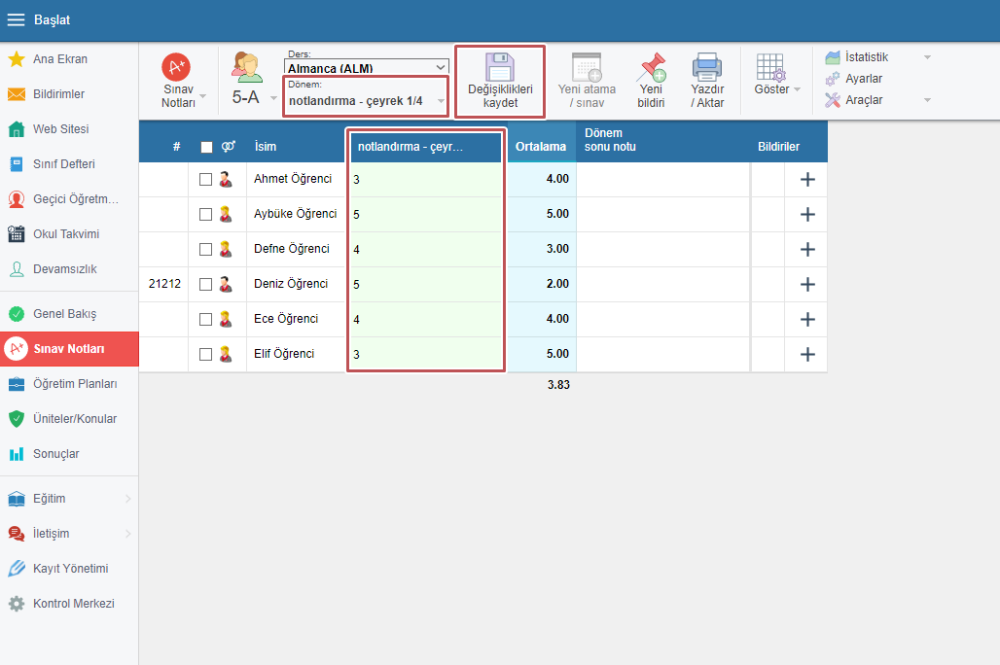Expand the İstatistik dropdown arrow
This screenshot has width=1000, height=665.
(927, 57)
